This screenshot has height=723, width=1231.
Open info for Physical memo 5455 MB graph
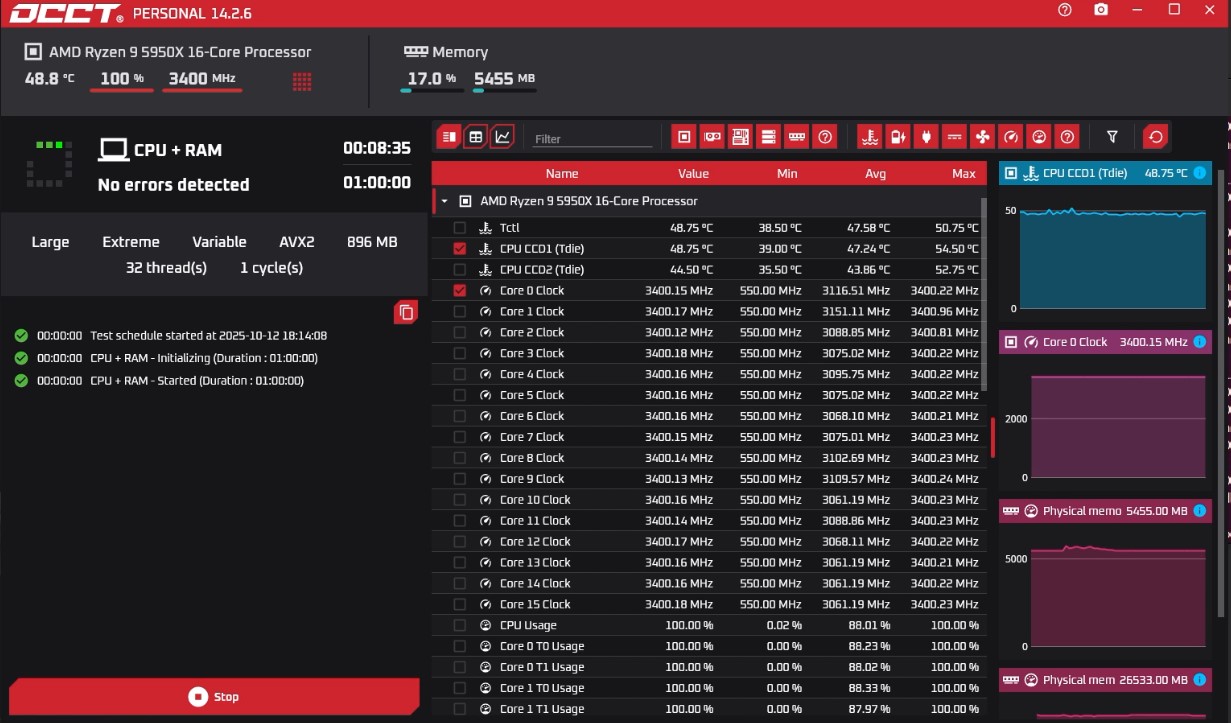(1199, 511)
